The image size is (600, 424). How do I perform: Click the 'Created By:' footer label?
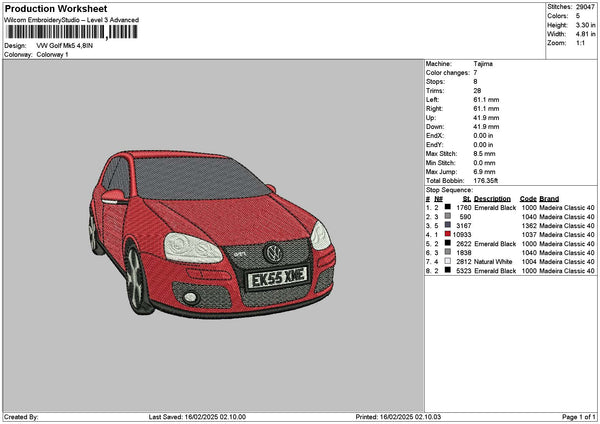21,417
